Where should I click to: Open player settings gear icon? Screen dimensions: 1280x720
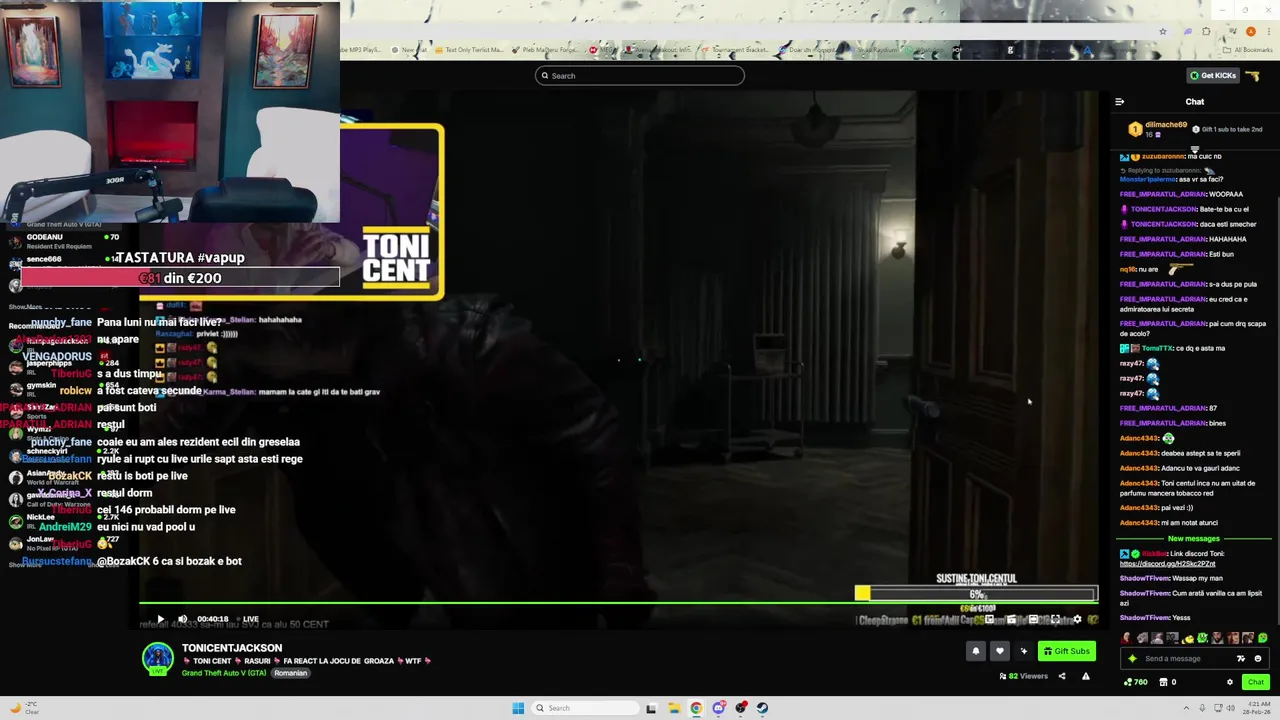tap(1077, 619)
